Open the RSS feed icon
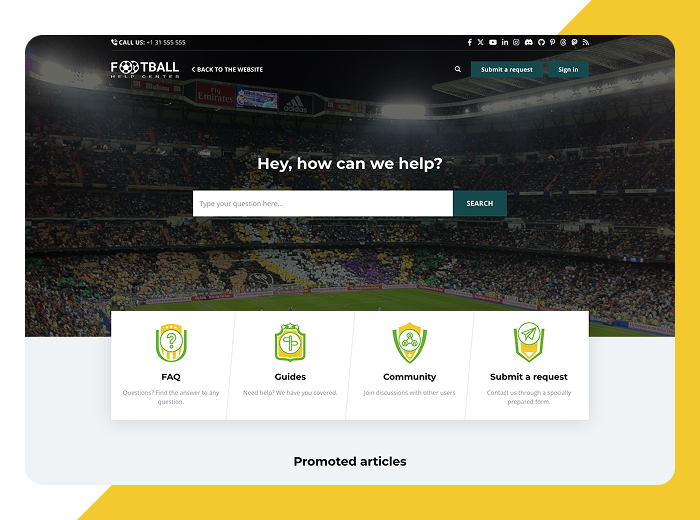Viewport: 700px width, 520px height. (x=586, y=42)
